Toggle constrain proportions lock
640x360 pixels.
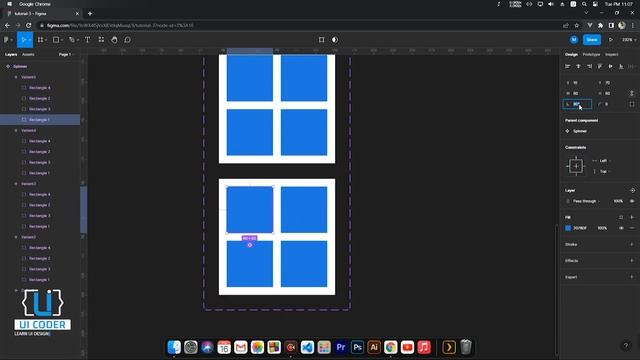point(632,93)
